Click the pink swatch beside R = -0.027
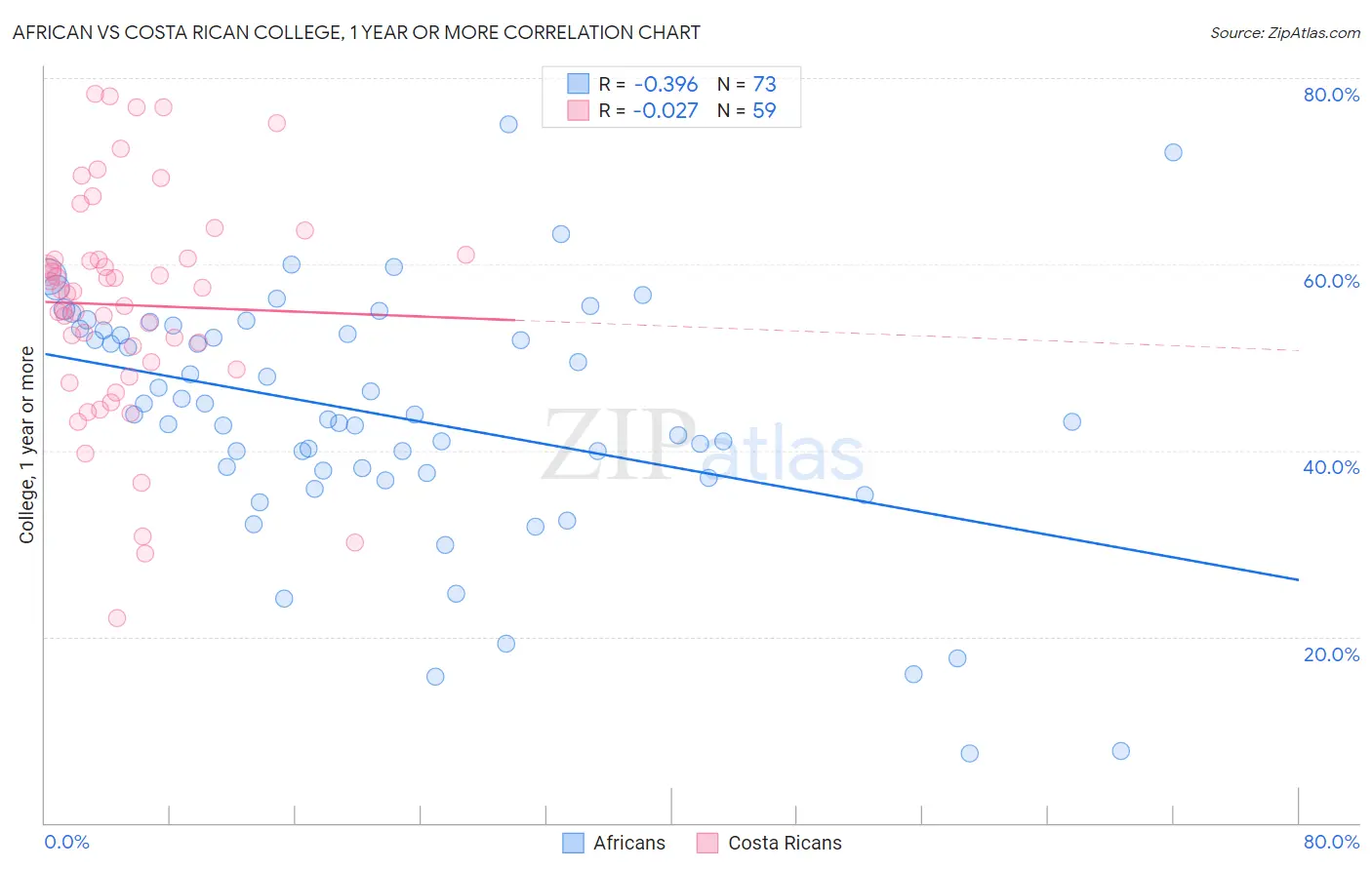 point(578,110)
